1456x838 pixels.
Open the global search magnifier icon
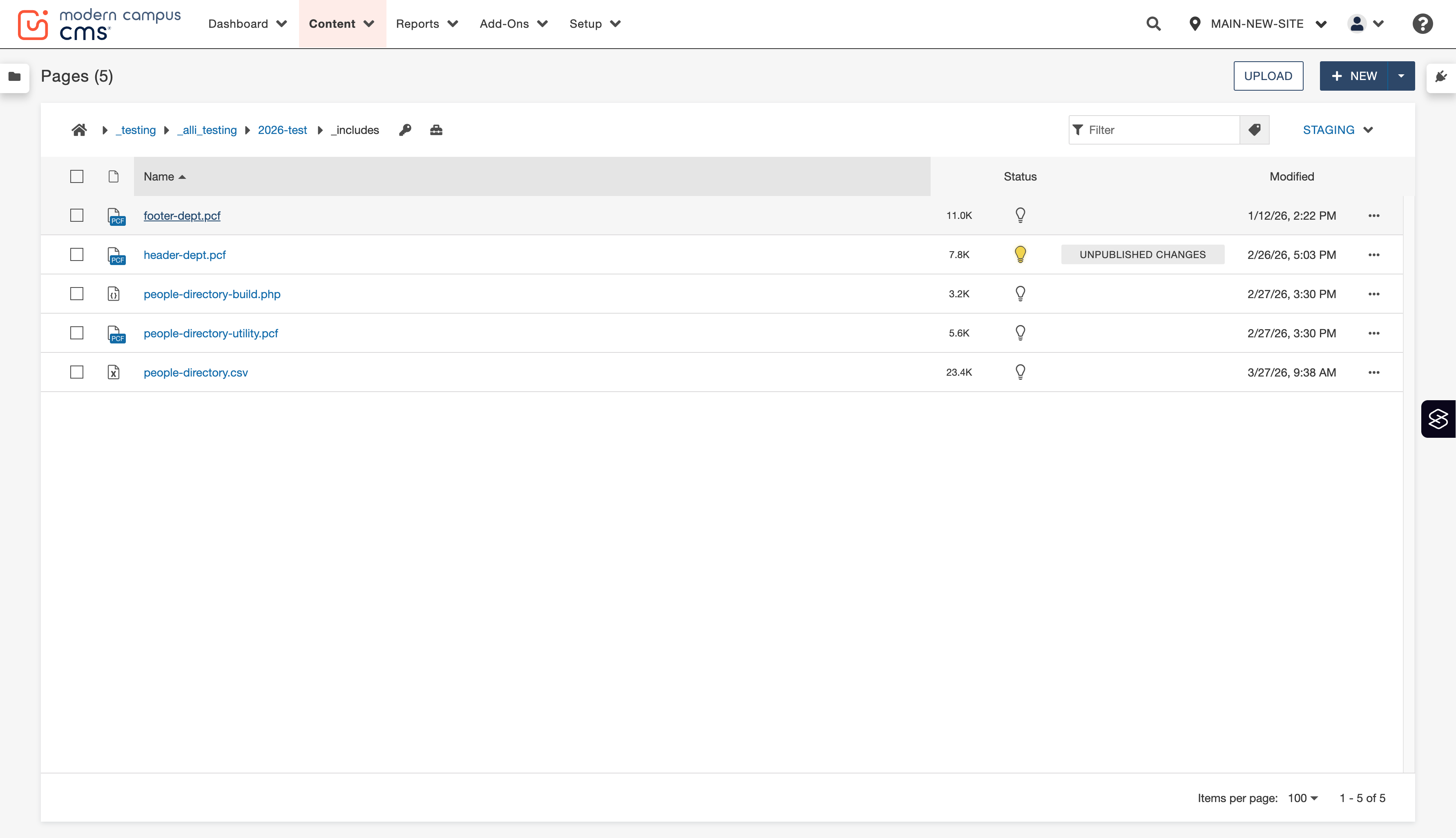(x=1153, y=24)
